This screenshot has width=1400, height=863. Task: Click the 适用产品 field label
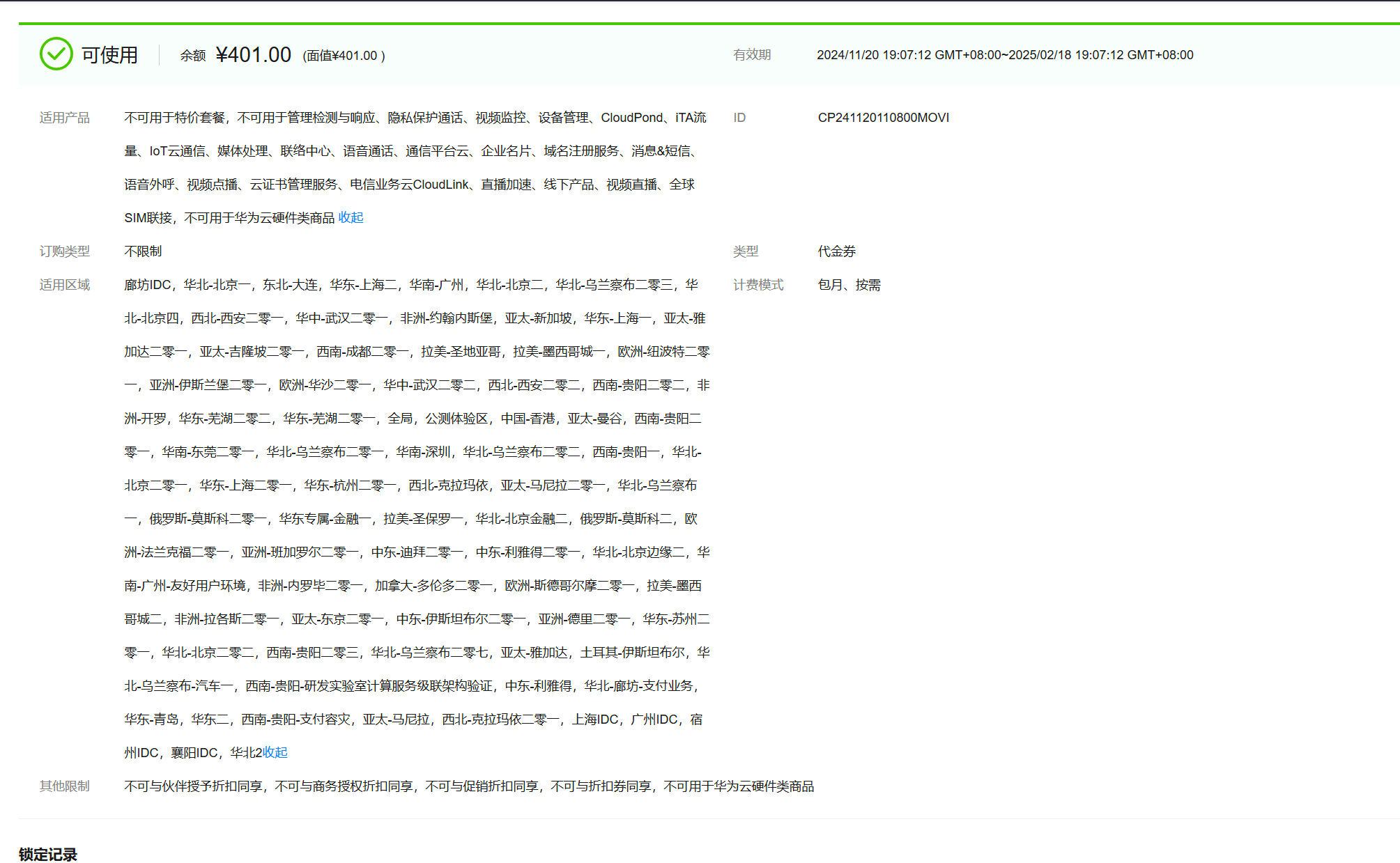point(66,117)
